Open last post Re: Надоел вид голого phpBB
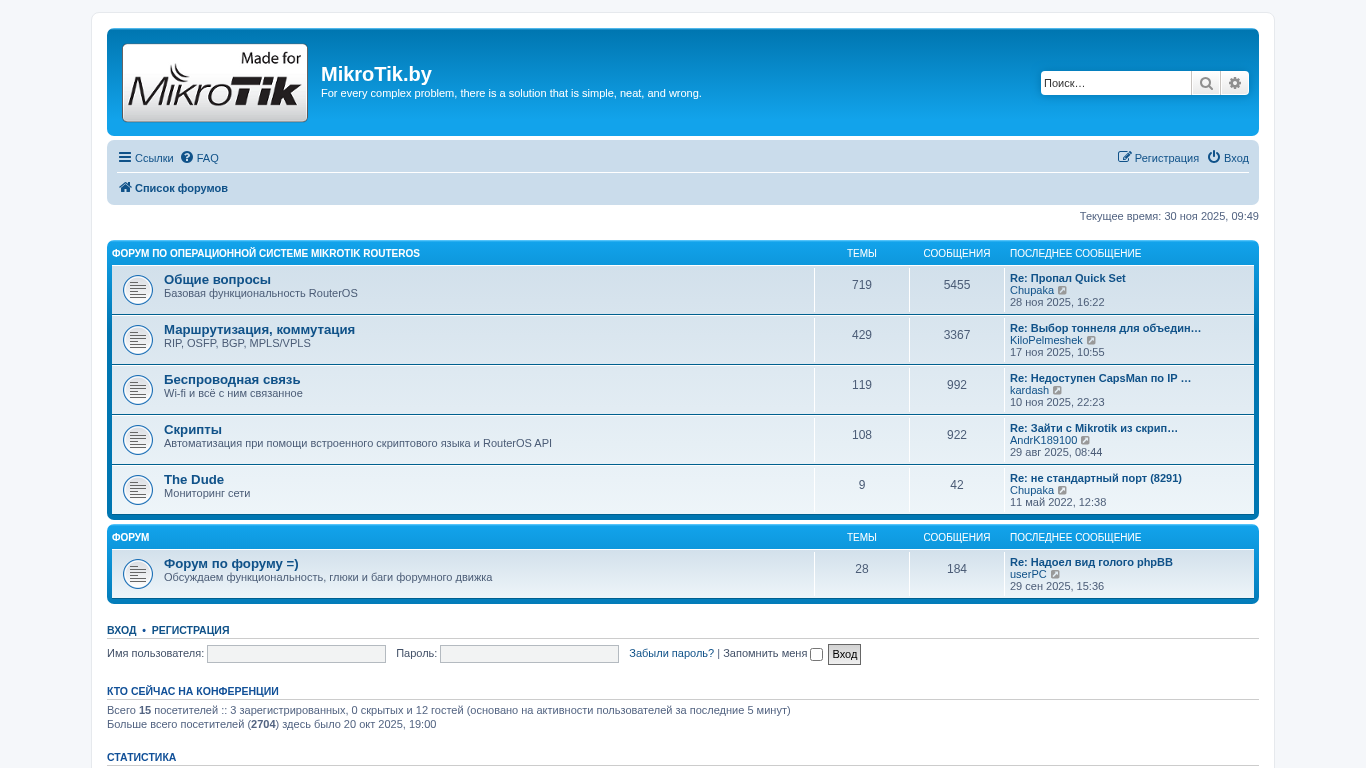Image resolution: width=1366 pixels, height=768 pixels. tap(1091, 562)
